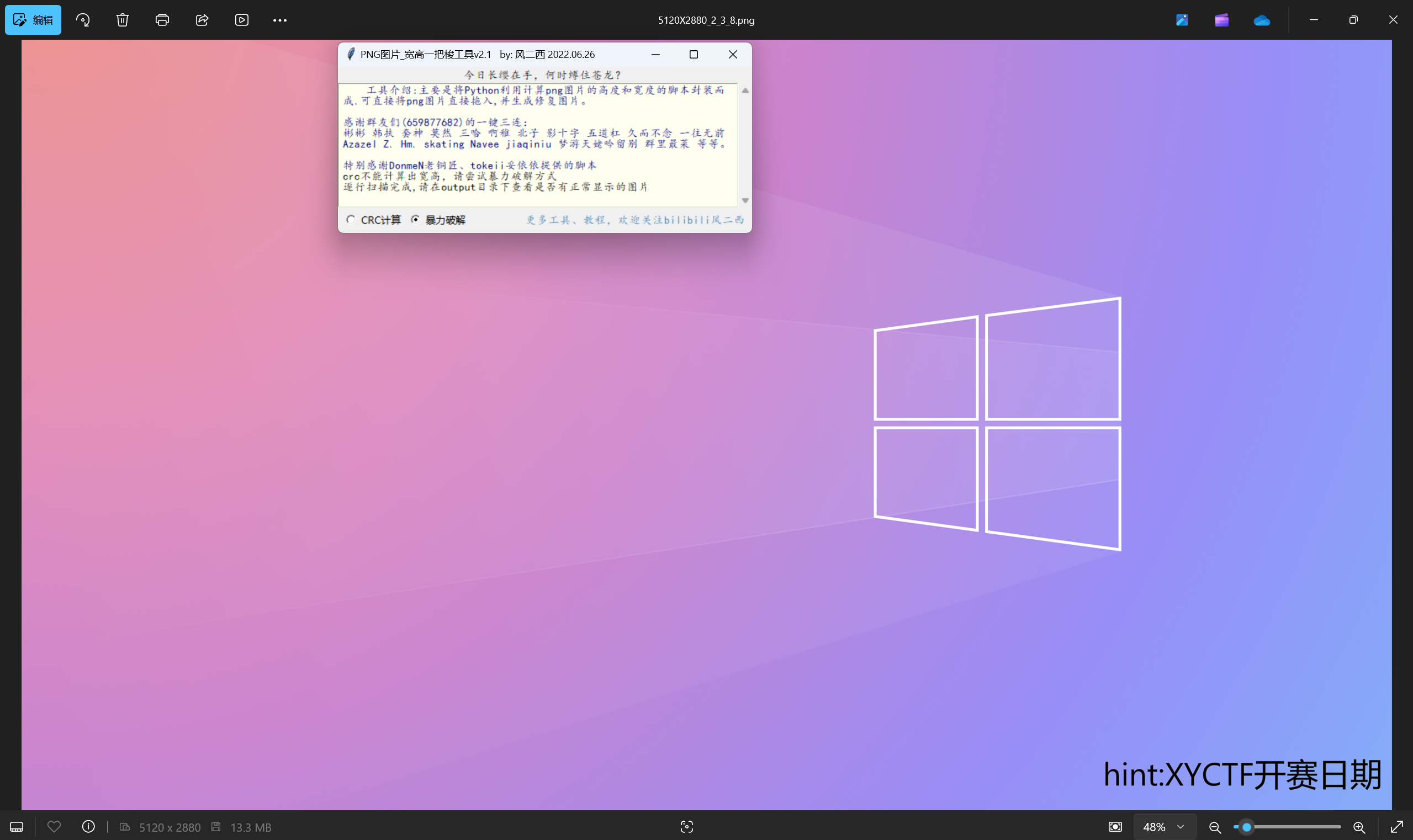Share the image via the share icon

tap(202, 20)
